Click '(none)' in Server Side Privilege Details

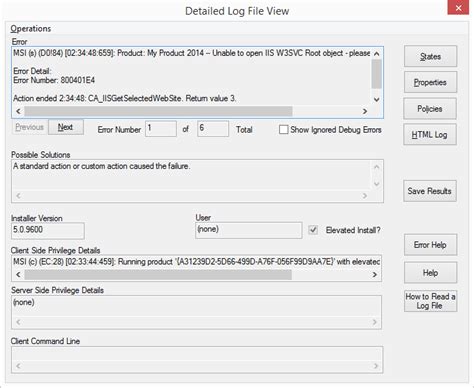pyautogui.click(x=23, y=302)
